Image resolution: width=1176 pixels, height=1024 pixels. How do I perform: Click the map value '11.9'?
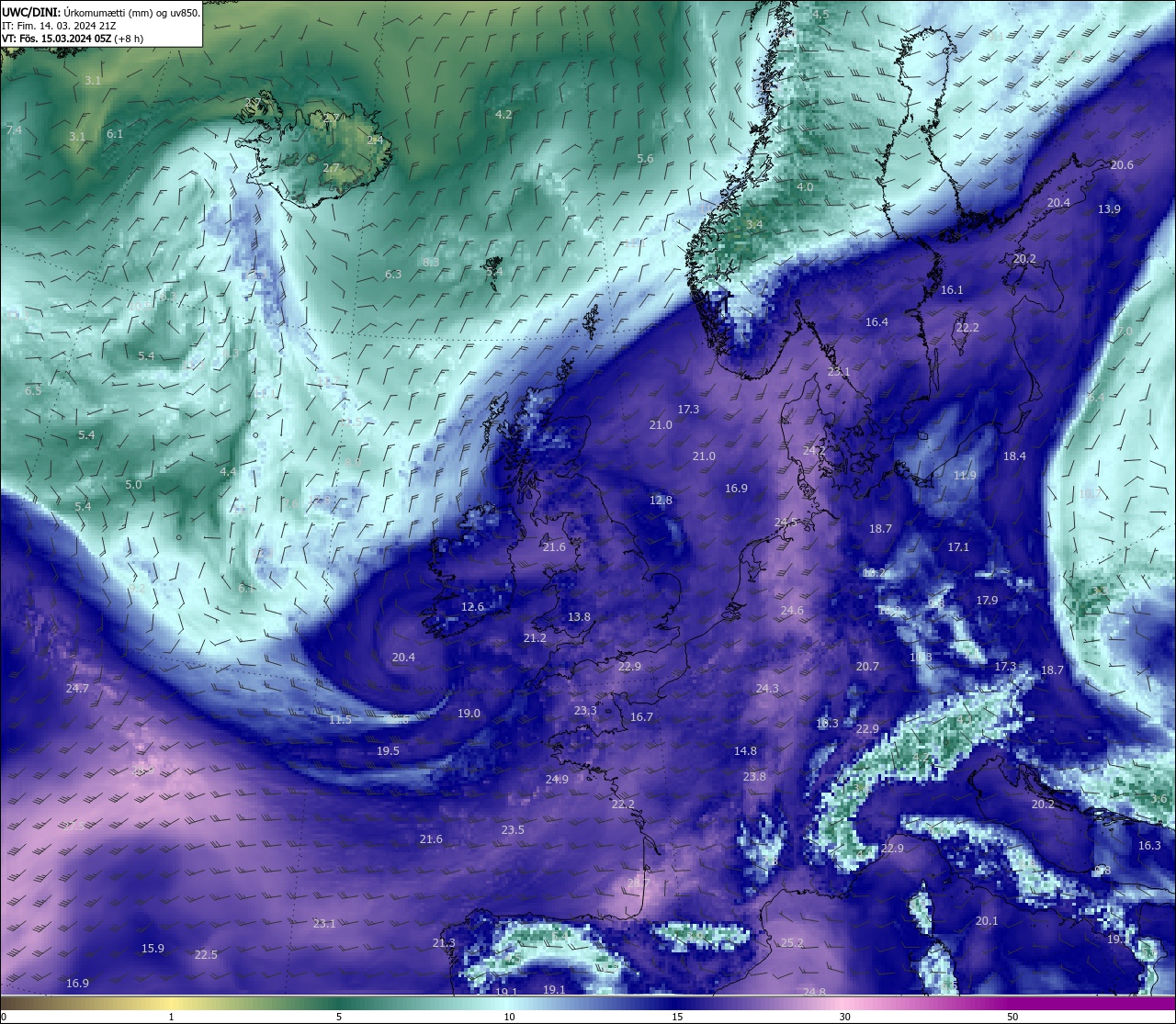point(965,475)
